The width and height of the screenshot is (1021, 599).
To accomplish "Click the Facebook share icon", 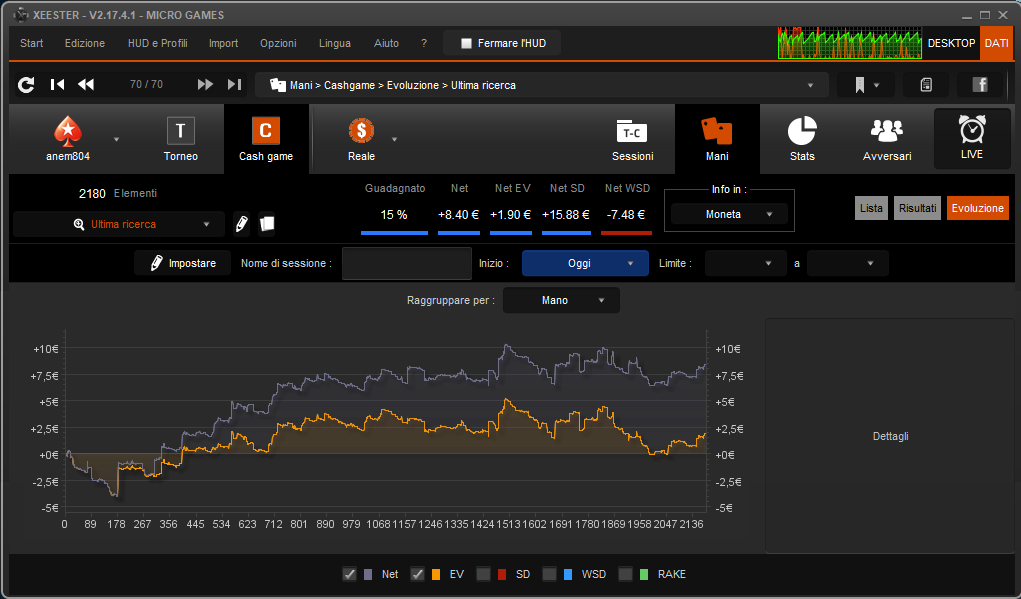I will (980, 85).
